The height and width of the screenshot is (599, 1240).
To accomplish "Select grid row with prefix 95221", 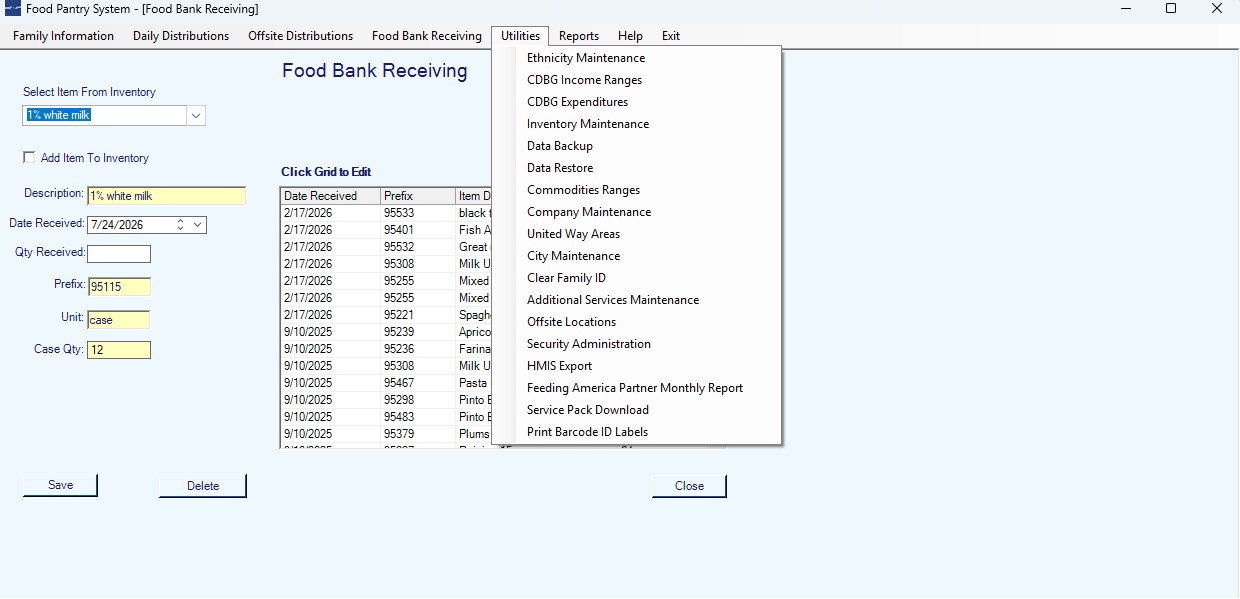I will click(386, 315).
